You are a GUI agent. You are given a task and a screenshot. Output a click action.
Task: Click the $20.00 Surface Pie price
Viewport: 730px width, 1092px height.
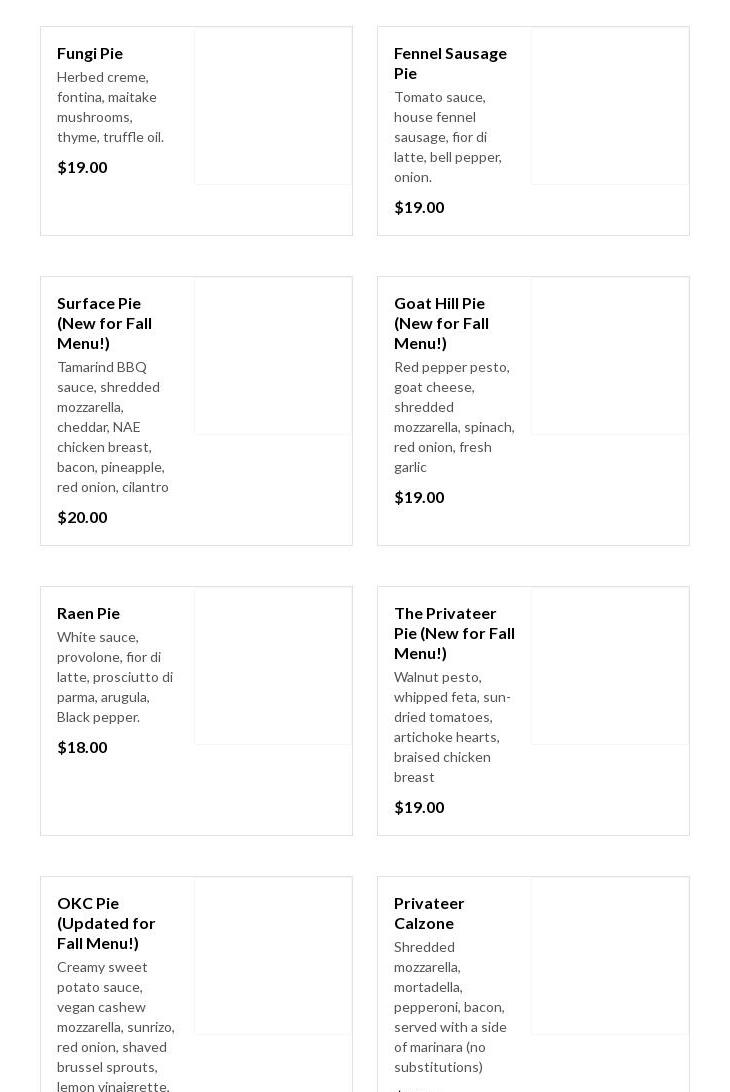(82, 517)
